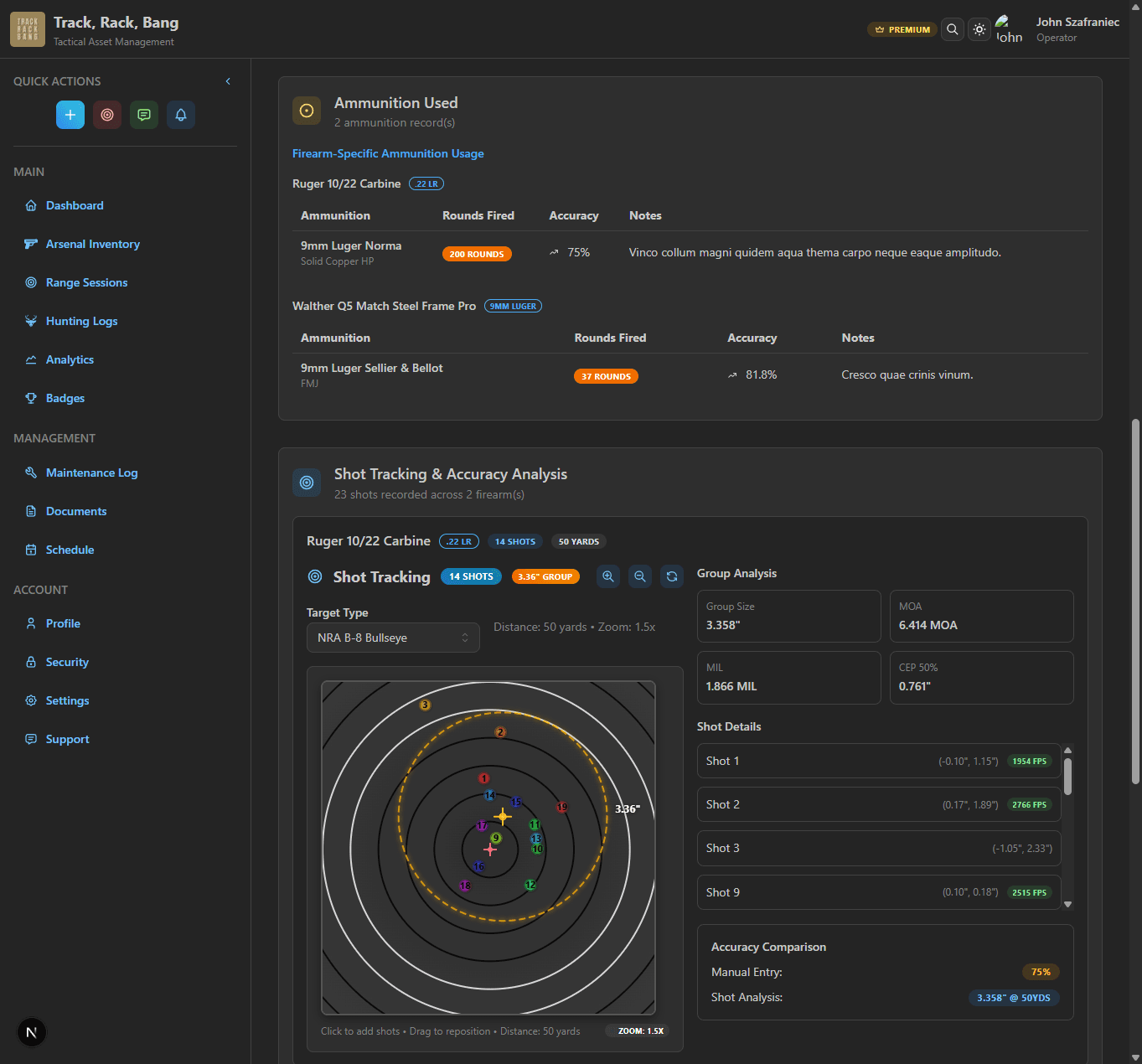Screen dimensions: 1142x1064
Task: Select the Shot 2 row in Shot Details
Action: point(879,804)
